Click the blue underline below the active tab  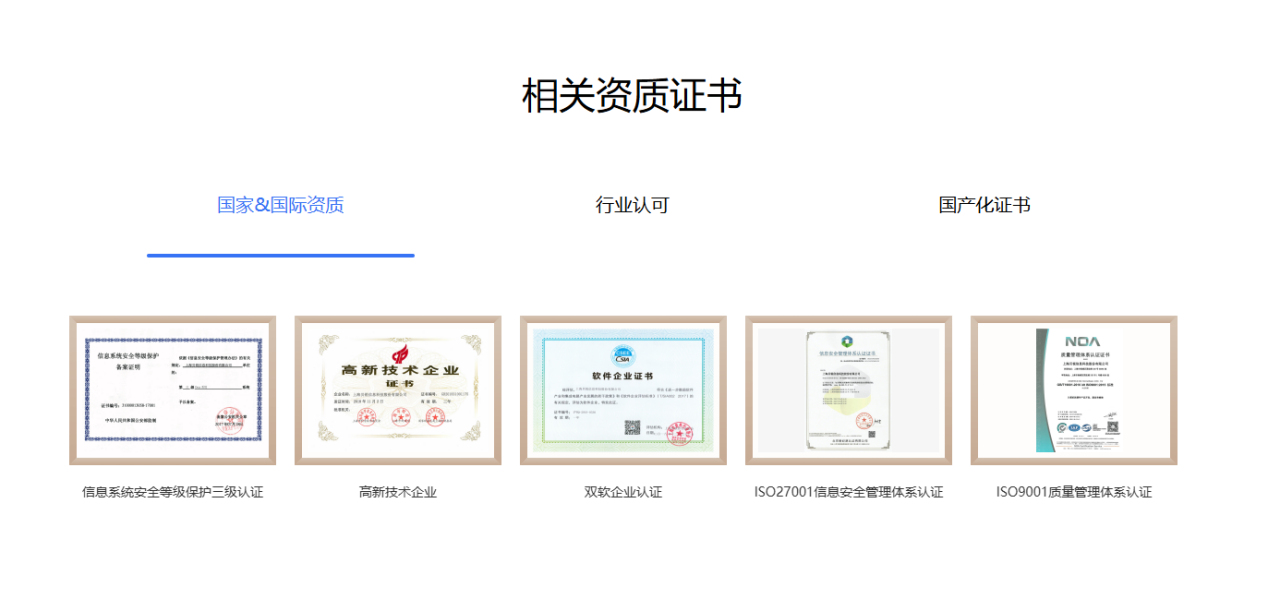[280, 255]
